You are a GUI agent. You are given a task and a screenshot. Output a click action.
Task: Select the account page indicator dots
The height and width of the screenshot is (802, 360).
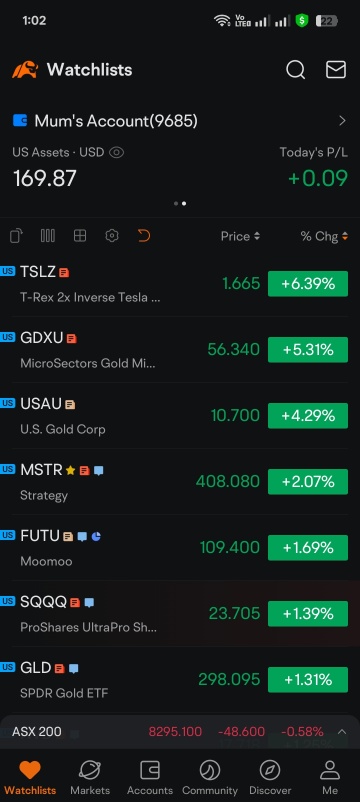tap(180, 204)
